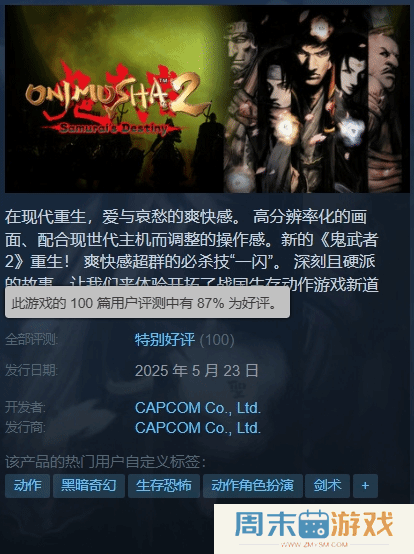Open the publisher CAPCOM Co., Ltd. link
The height and width of the screenshot is (554, 414).
coord(198,428)
